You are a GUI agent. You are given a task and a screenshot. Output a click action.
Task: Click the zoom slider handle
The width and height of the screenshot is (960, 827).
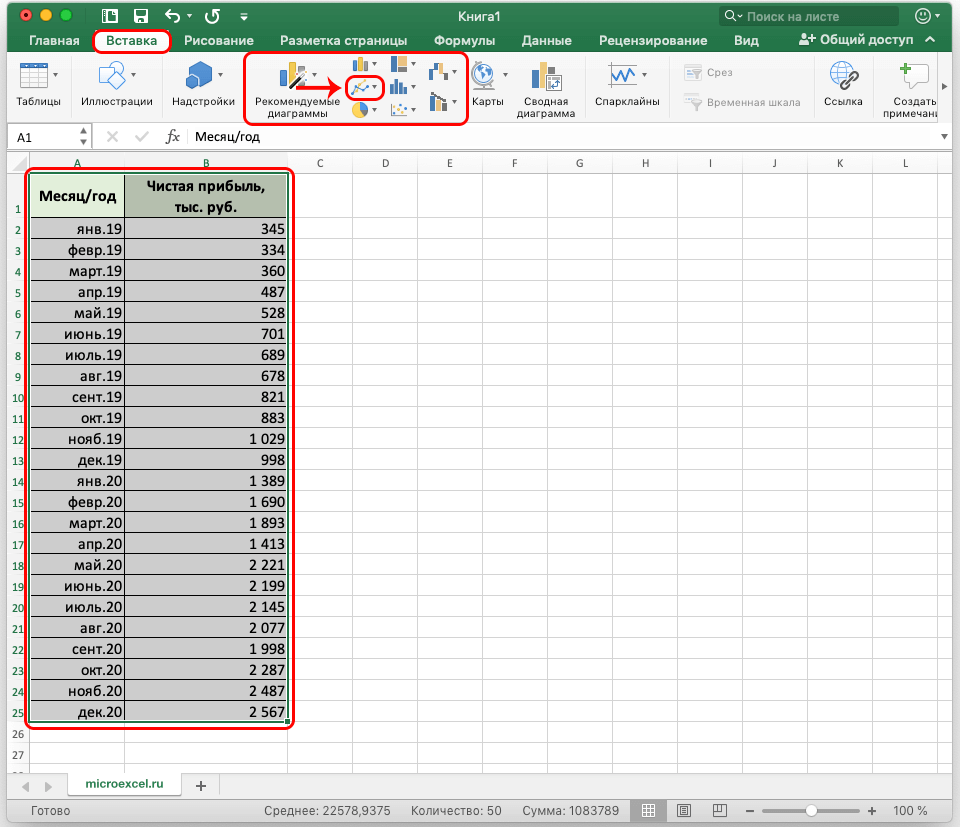[x=811, y=810]
